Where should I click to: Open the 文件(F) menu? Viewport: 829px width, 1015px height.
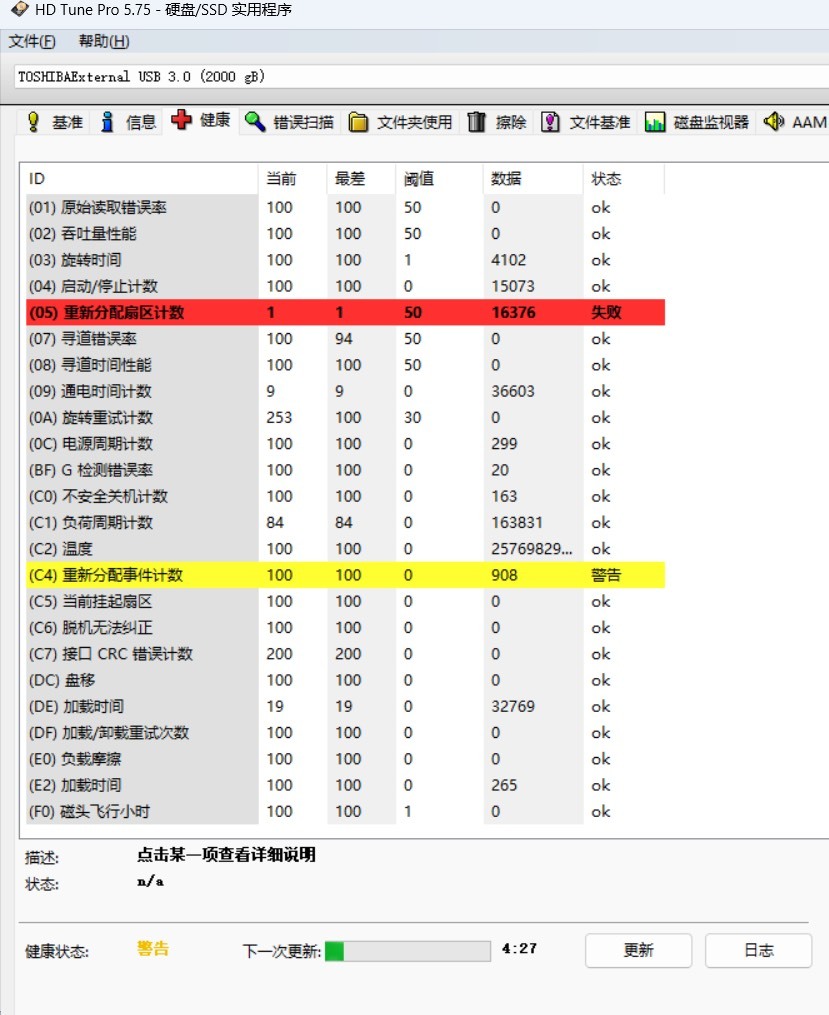tap(32, 41)
